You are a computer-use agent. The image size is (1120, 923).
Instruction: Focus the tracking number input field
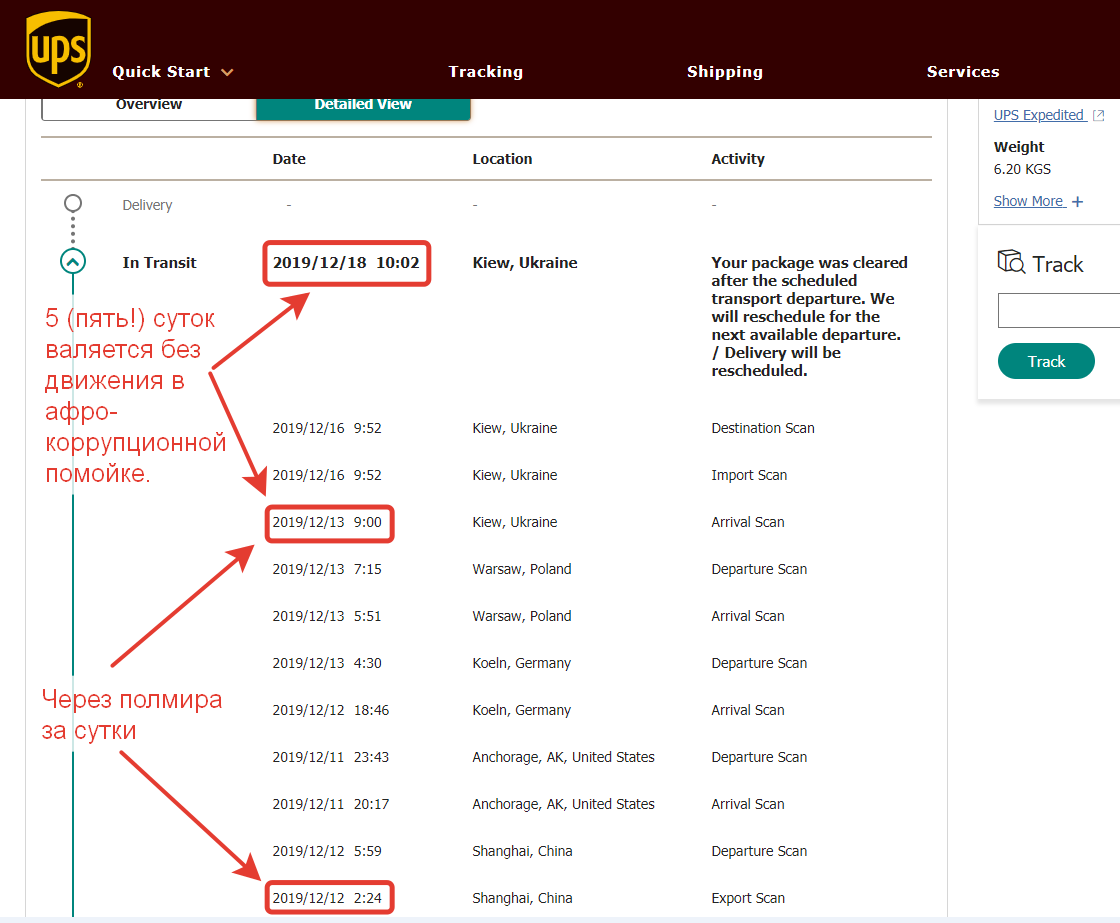click(1059, 310)
